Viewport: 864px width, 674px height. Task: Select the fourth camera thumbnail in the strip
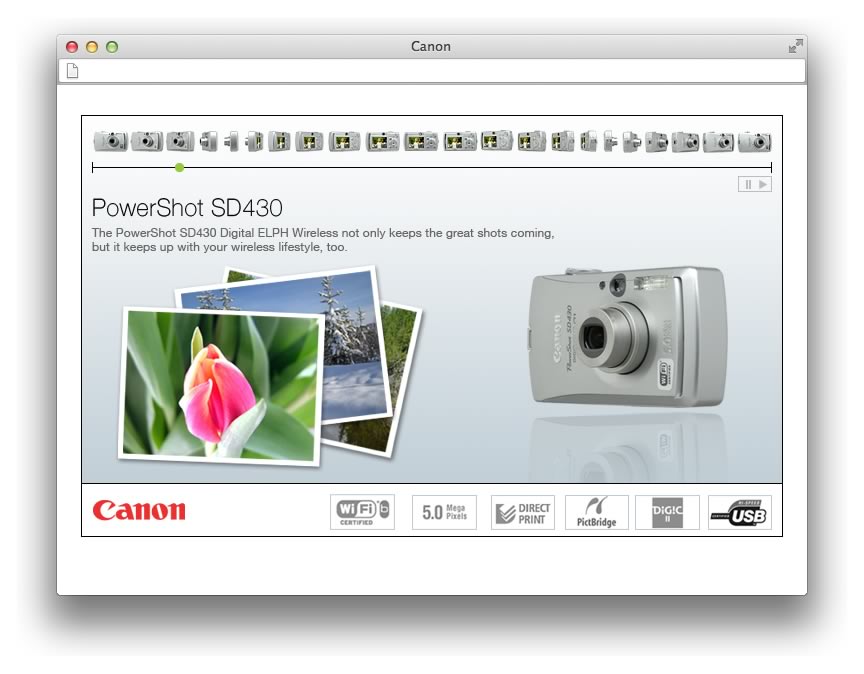pos(209,141)
